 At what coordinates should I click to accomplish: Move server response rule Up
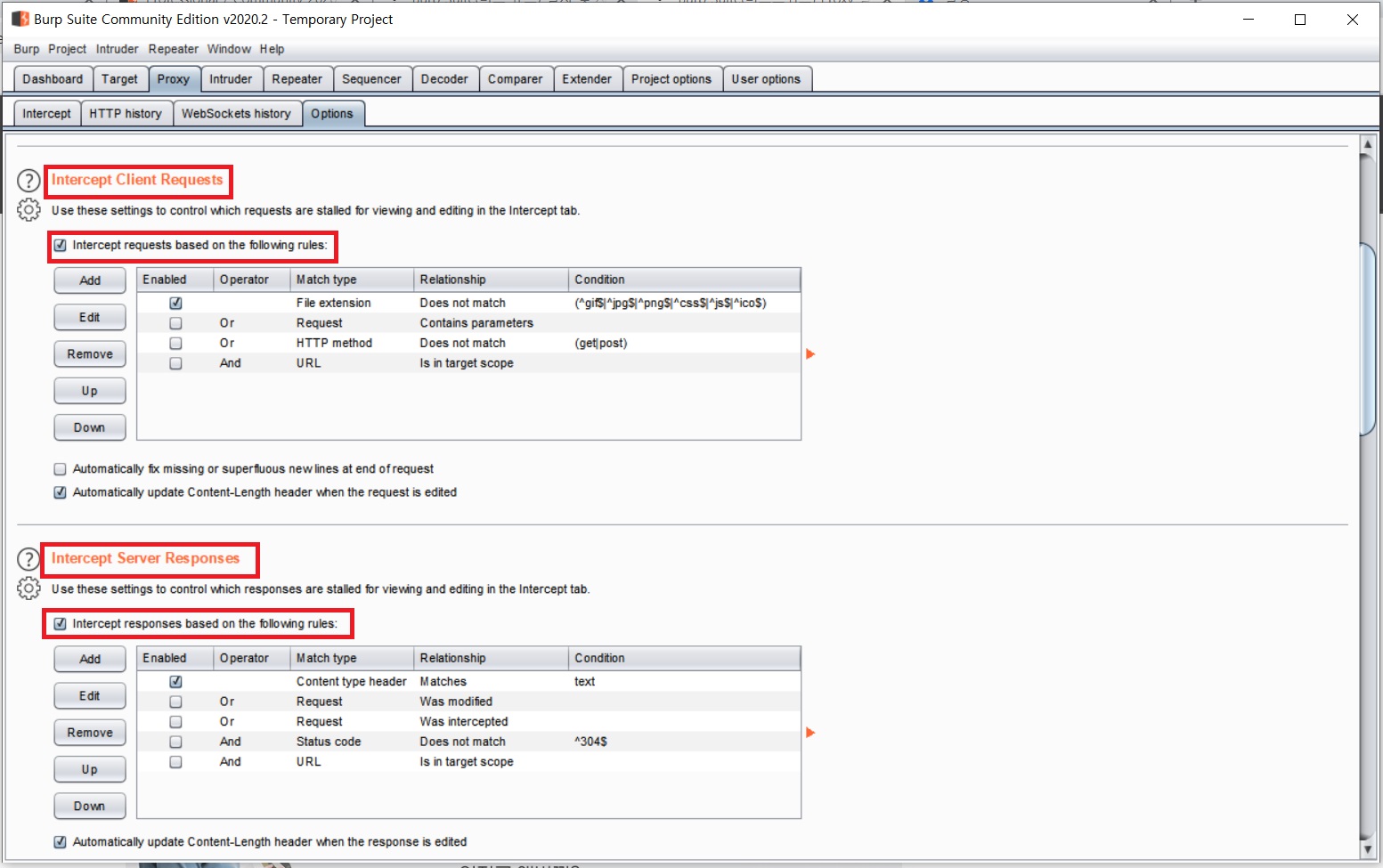pos(90,769)
